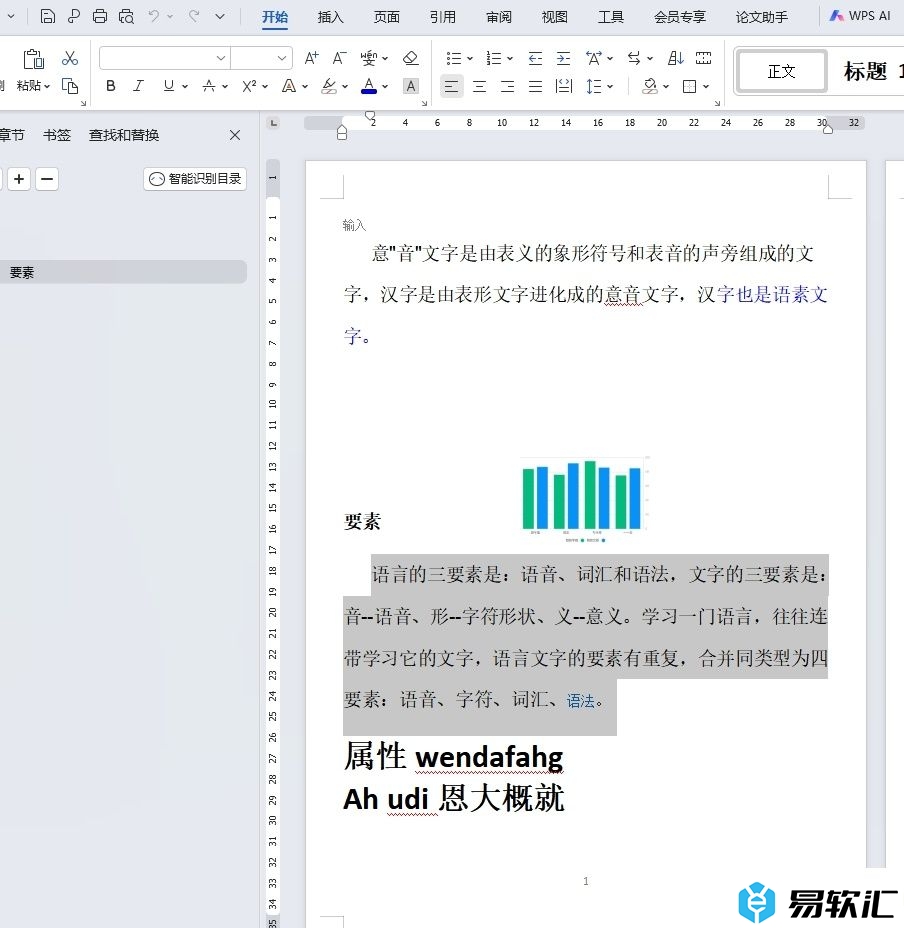Switch to the 审阅 ribbon tab
904x928 pixels.
coord(498,17)
